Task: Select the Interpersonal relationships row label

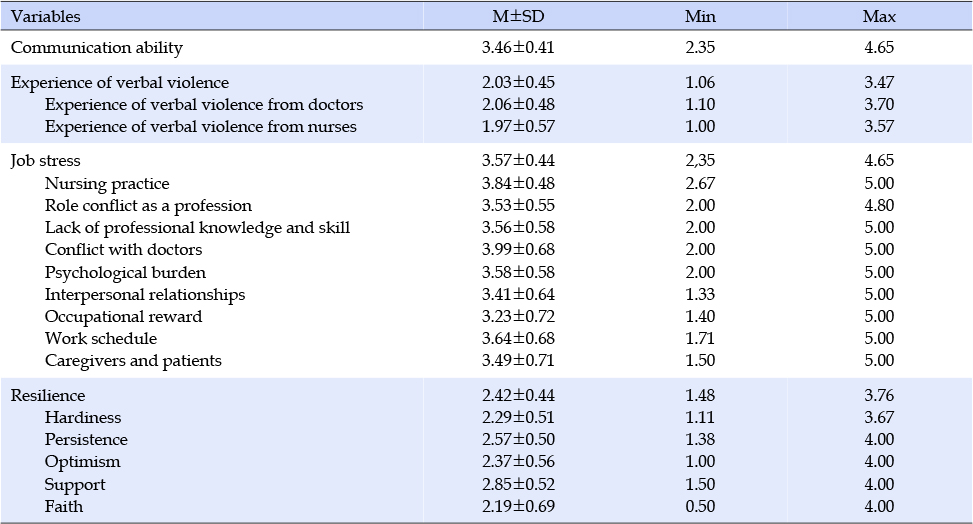Action: click(x=145, y=294)
